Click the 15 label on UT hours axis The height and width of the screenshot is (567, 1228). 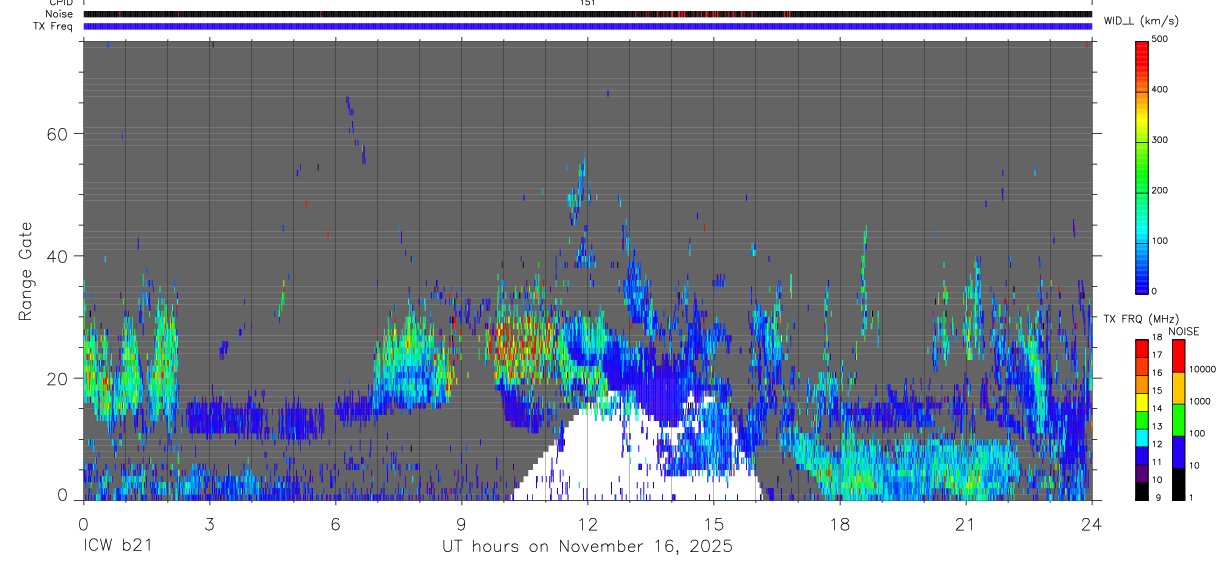pos(714,524)
